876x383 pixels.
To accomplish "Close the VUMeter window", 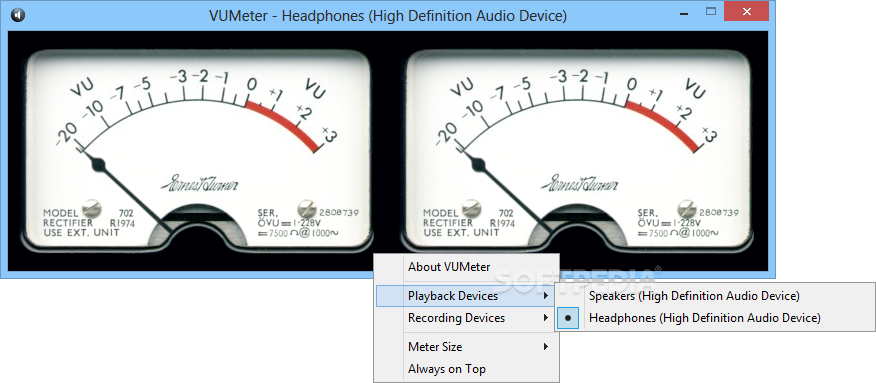I will point(746,11).
